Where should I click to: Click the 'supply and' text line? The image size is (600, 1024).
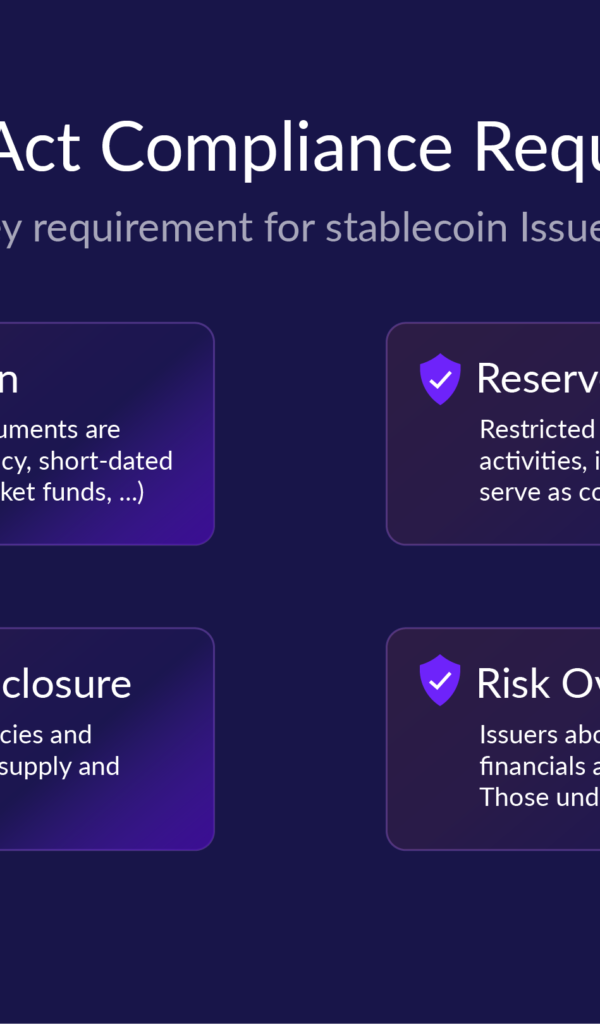[x=59, y=766]
